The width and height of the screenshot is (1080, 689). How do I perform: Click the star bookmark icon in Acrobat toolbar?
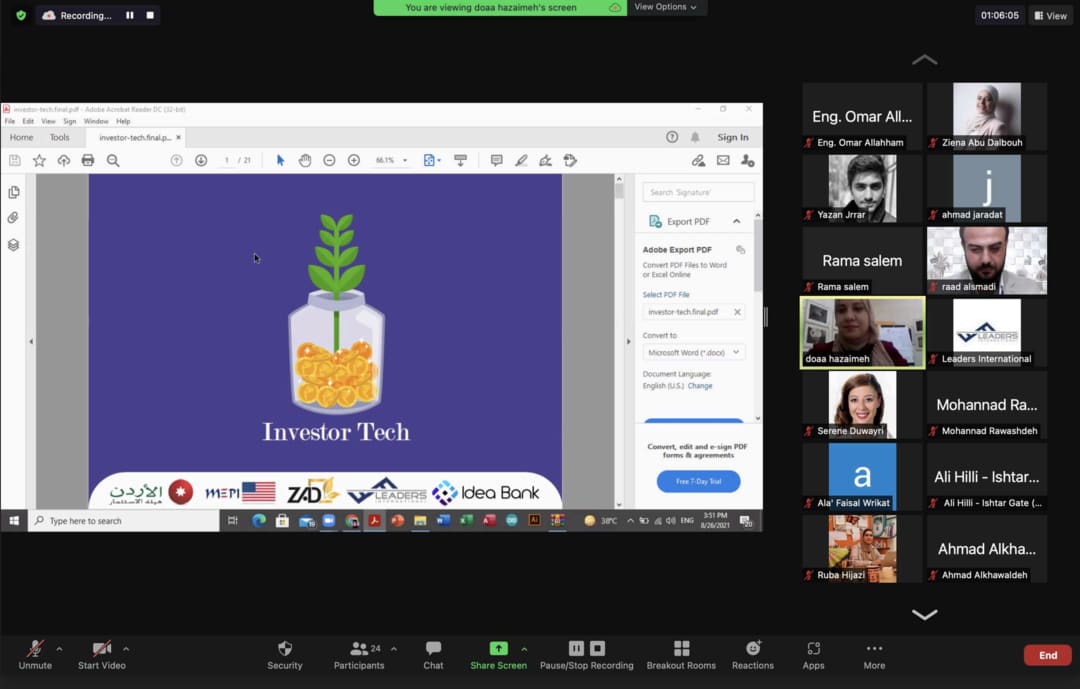39,161
